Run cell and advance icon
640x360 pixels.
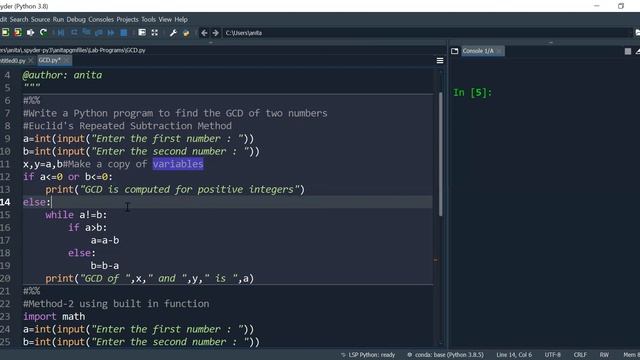[x=18, y=33]
